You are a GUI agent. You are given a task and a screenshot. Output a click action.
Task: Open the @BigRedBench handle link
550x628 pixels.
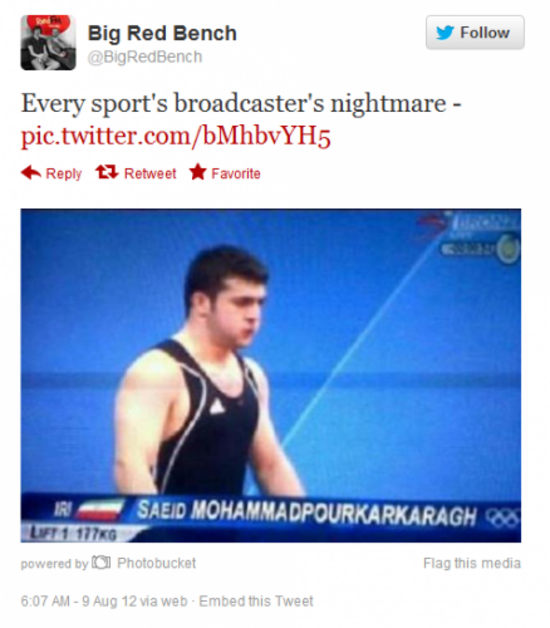145,57
